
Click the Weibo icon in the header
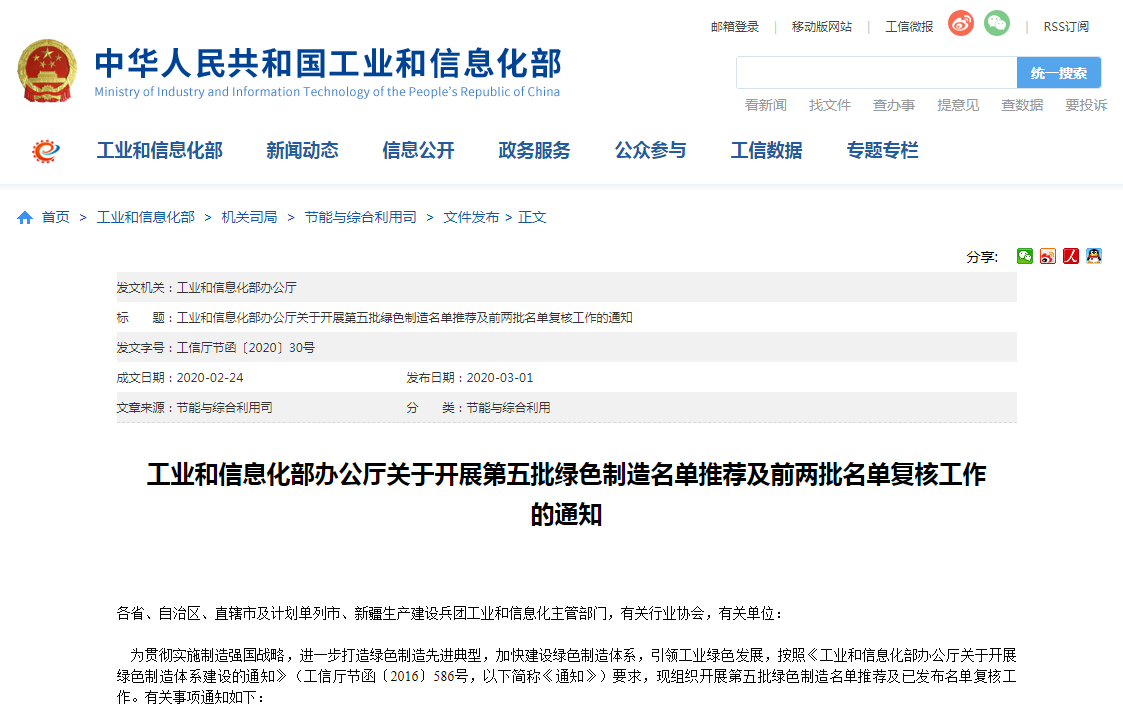pyautogui.click(x=961, y=24)
